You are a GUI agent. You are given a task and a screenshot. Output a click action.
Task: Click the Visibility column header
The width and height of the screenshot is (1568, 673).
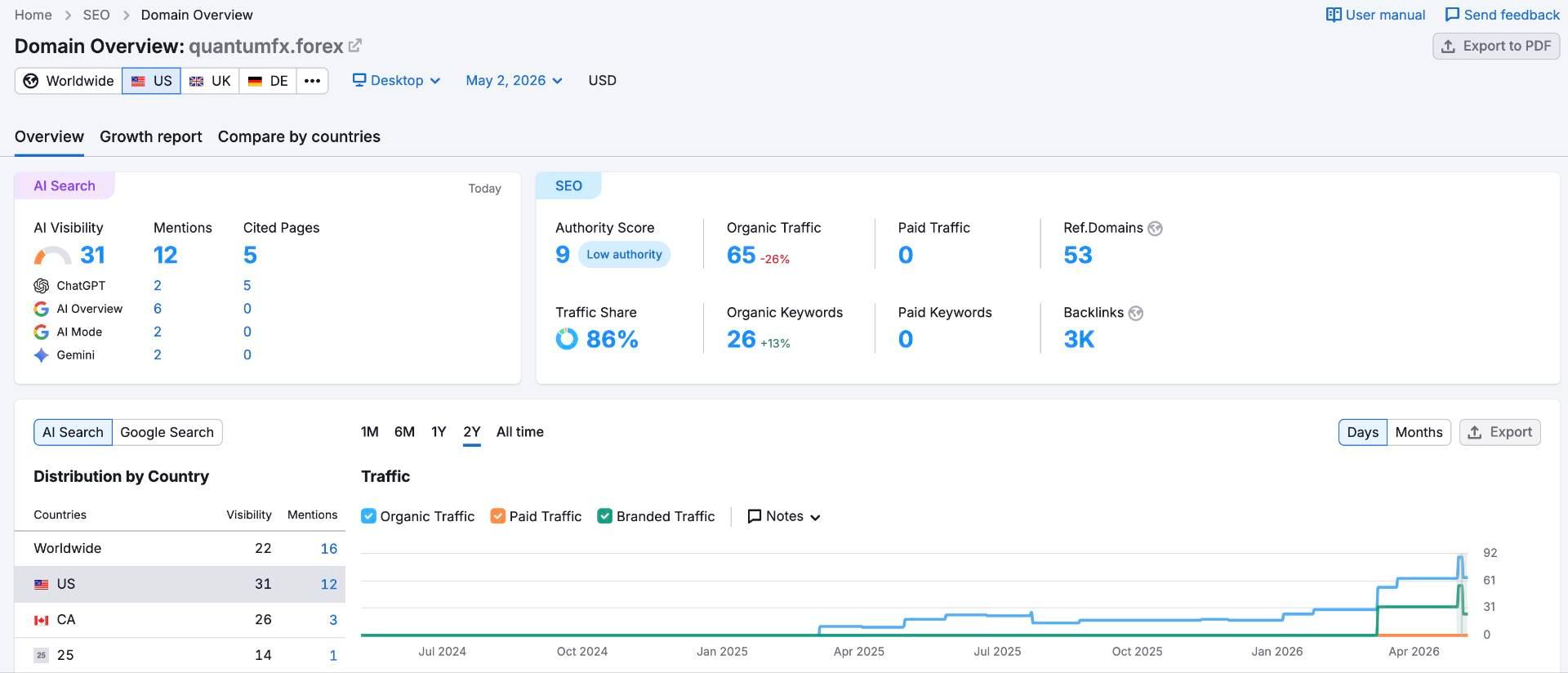(x=248, y=515)
